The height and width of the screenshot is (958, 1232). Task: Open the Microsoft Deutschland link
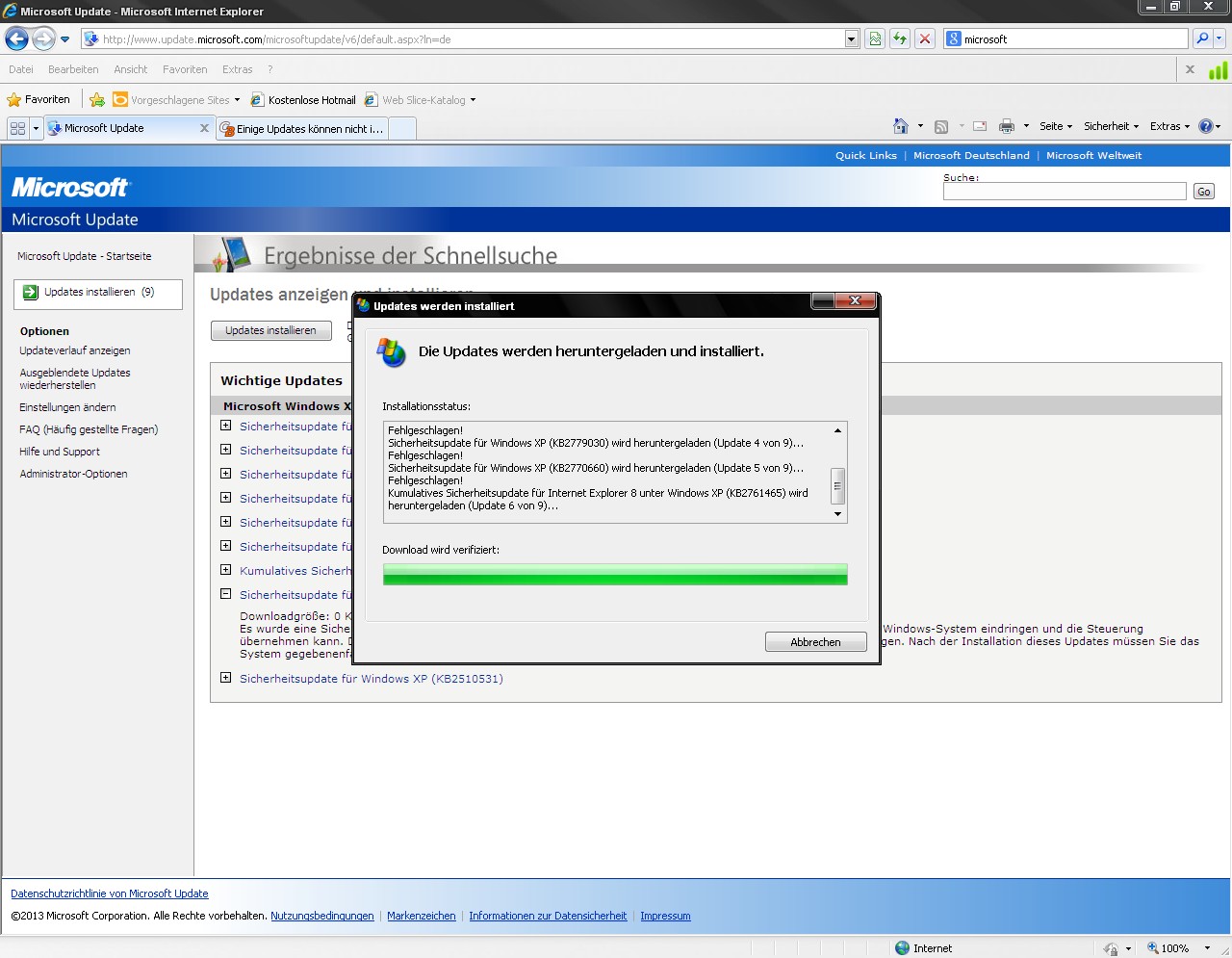pos(971,155)
